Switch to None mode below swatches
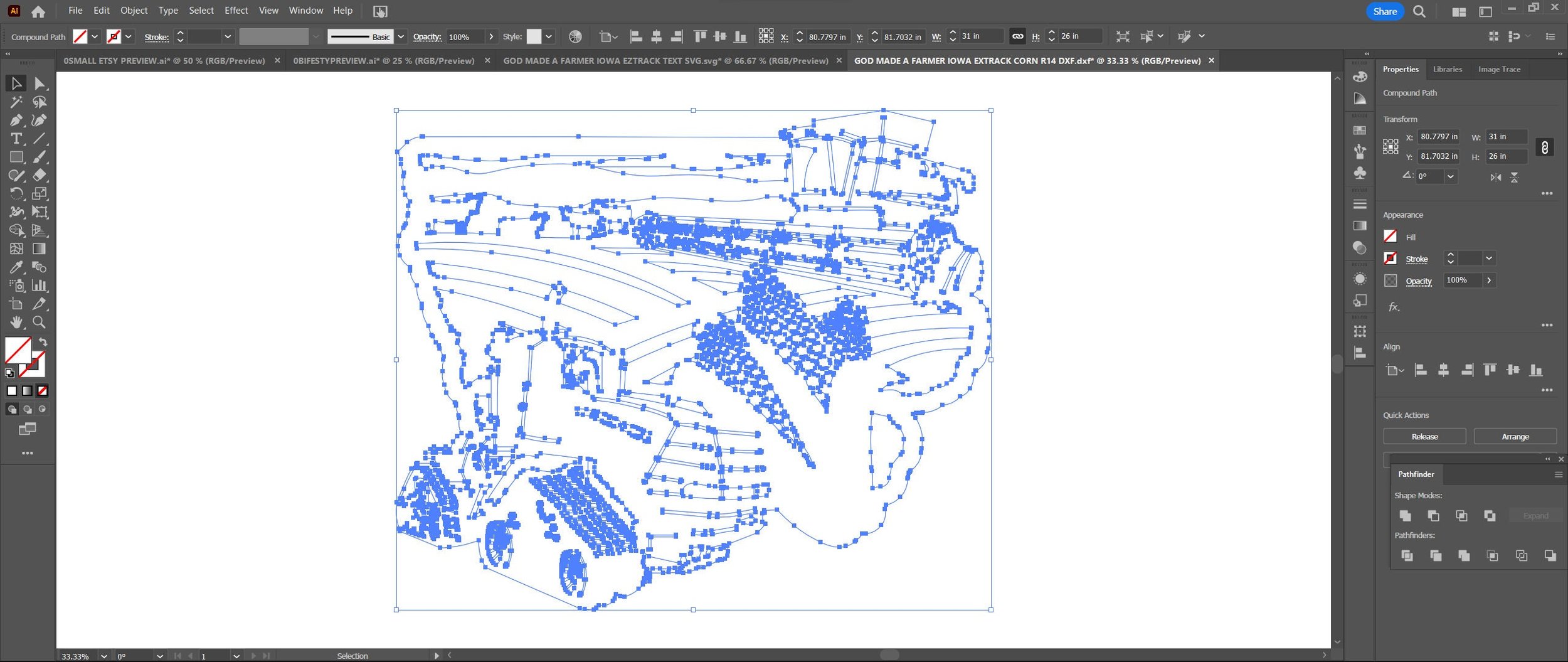Screen dimensions: 1568x662 pos(42,391)
